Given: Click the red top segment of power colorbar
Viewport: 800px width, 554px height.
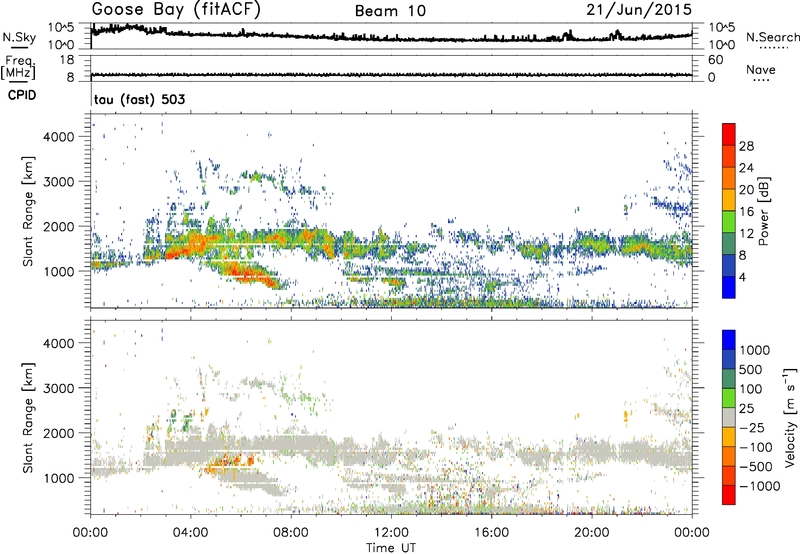Looking at the screenshot, I should click(729, 134).
